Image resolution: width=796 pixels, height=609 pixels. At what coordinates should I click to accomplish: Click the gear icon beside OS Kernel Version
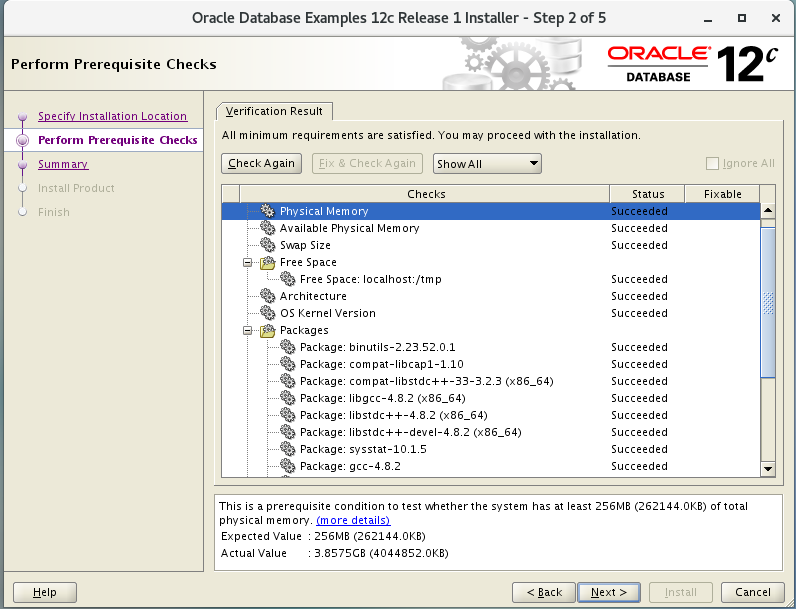pos(268,313)
